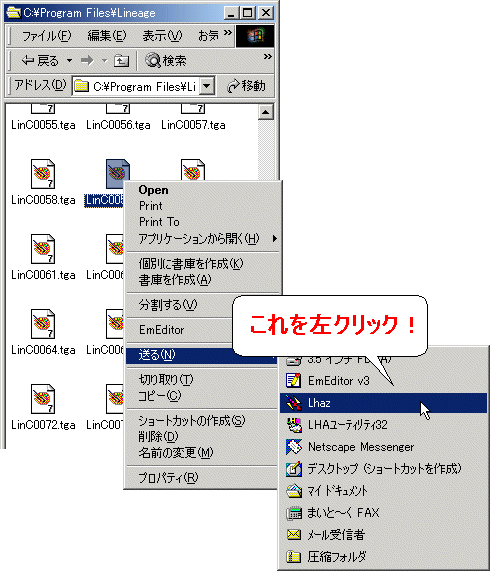Expand the アプリケーションから開く submenu
490x571 pixels.
pyautogui.click(x=202, y=239)
